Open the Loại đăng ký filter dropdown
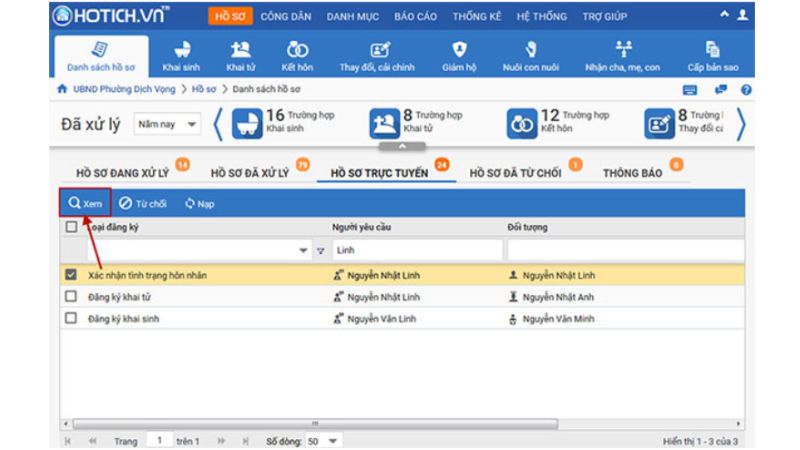The width and height of the screenshot is (800, 450). pos(303,251)
